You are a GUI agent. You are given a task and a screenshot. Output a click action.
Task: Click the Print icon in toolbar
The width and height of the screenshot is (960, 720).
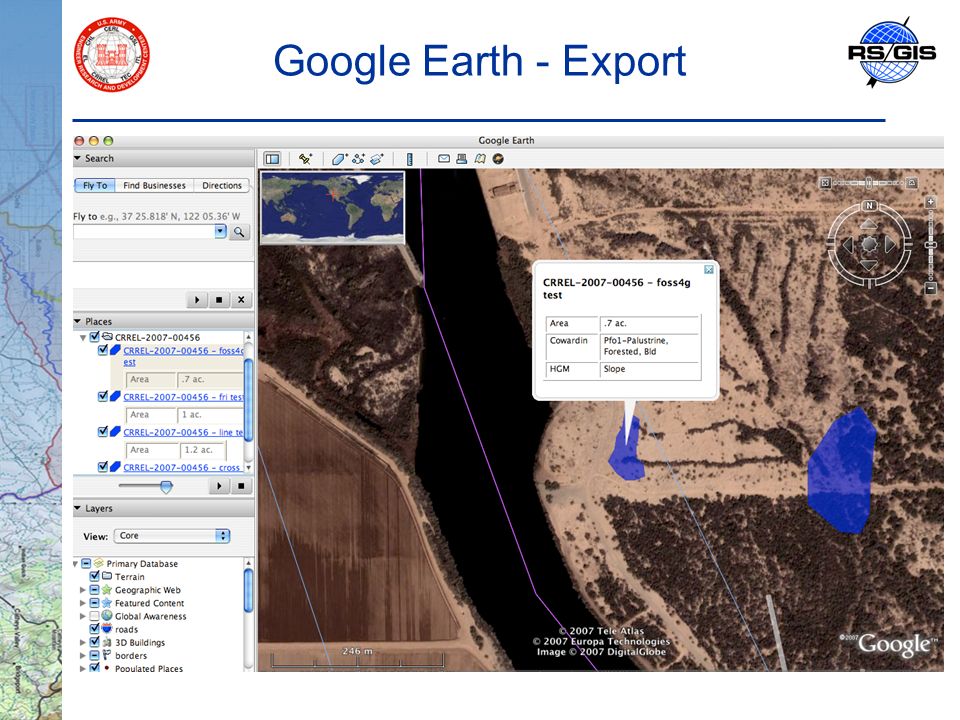click(x=462, y=159)
